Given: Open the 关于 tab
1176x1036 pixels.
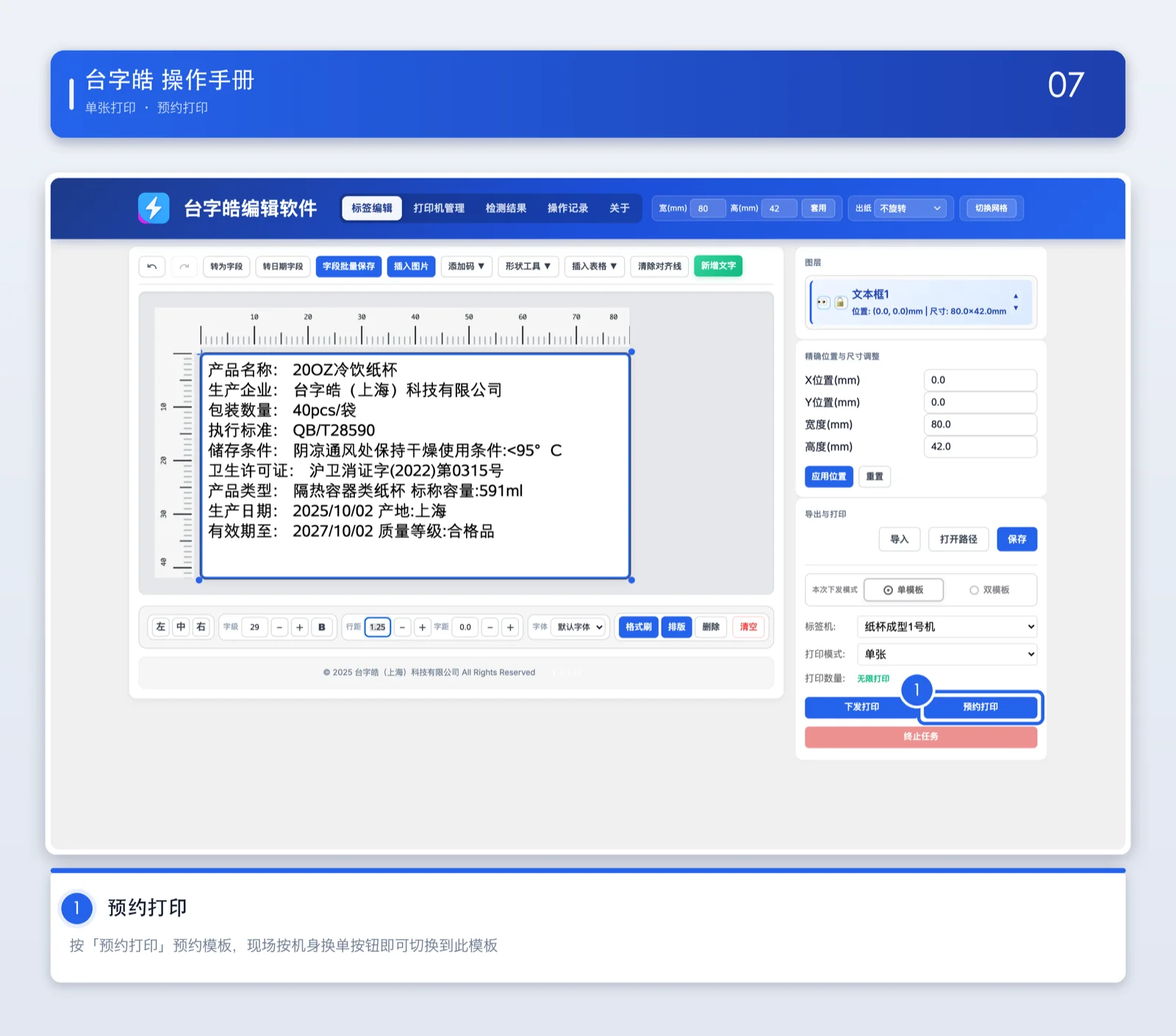Looking at the screenshot, I should tap(620, 208).
